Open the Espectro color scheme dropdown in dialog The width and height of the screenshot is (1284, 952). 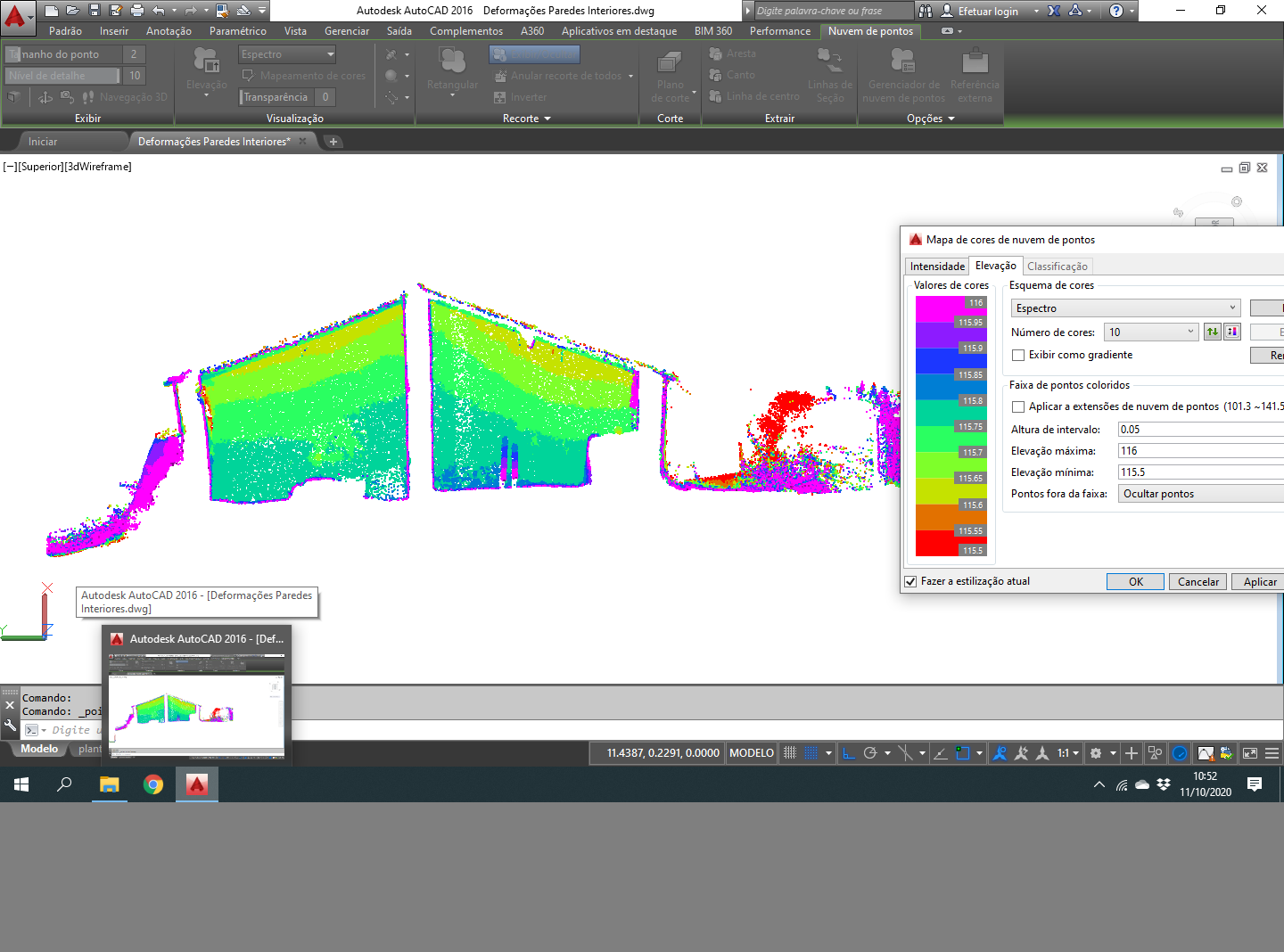(1125, 308)
